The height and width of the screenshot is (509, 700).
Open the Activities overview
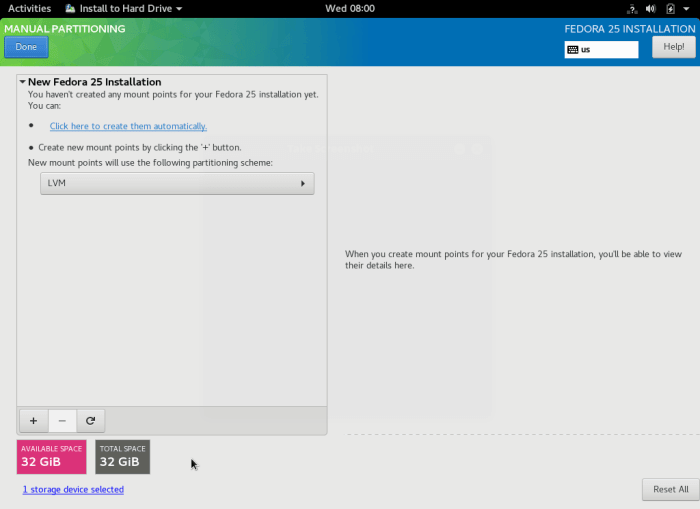tap(29, 8)
